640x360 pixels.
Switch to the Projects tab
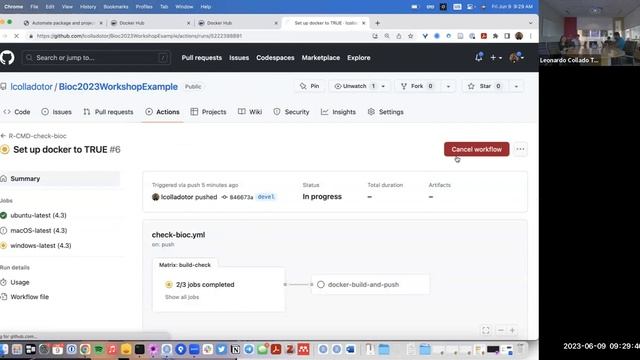(x=208, y=112)
